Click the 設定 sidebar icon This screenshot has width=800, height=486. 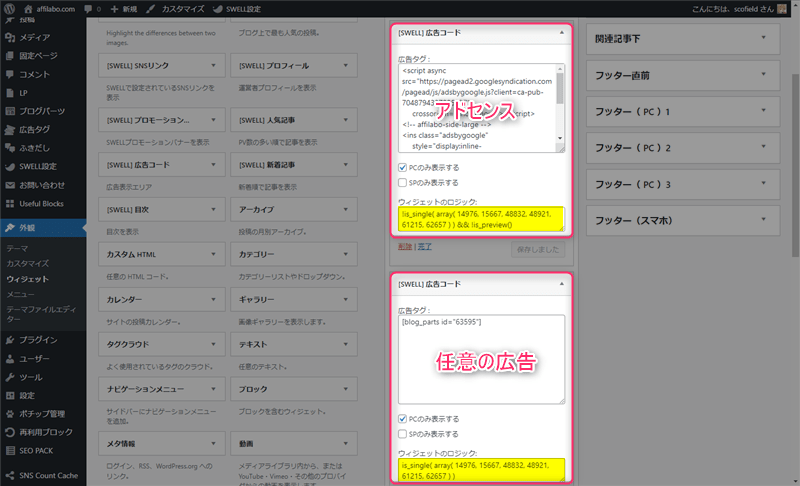click(x=10, y=395)
